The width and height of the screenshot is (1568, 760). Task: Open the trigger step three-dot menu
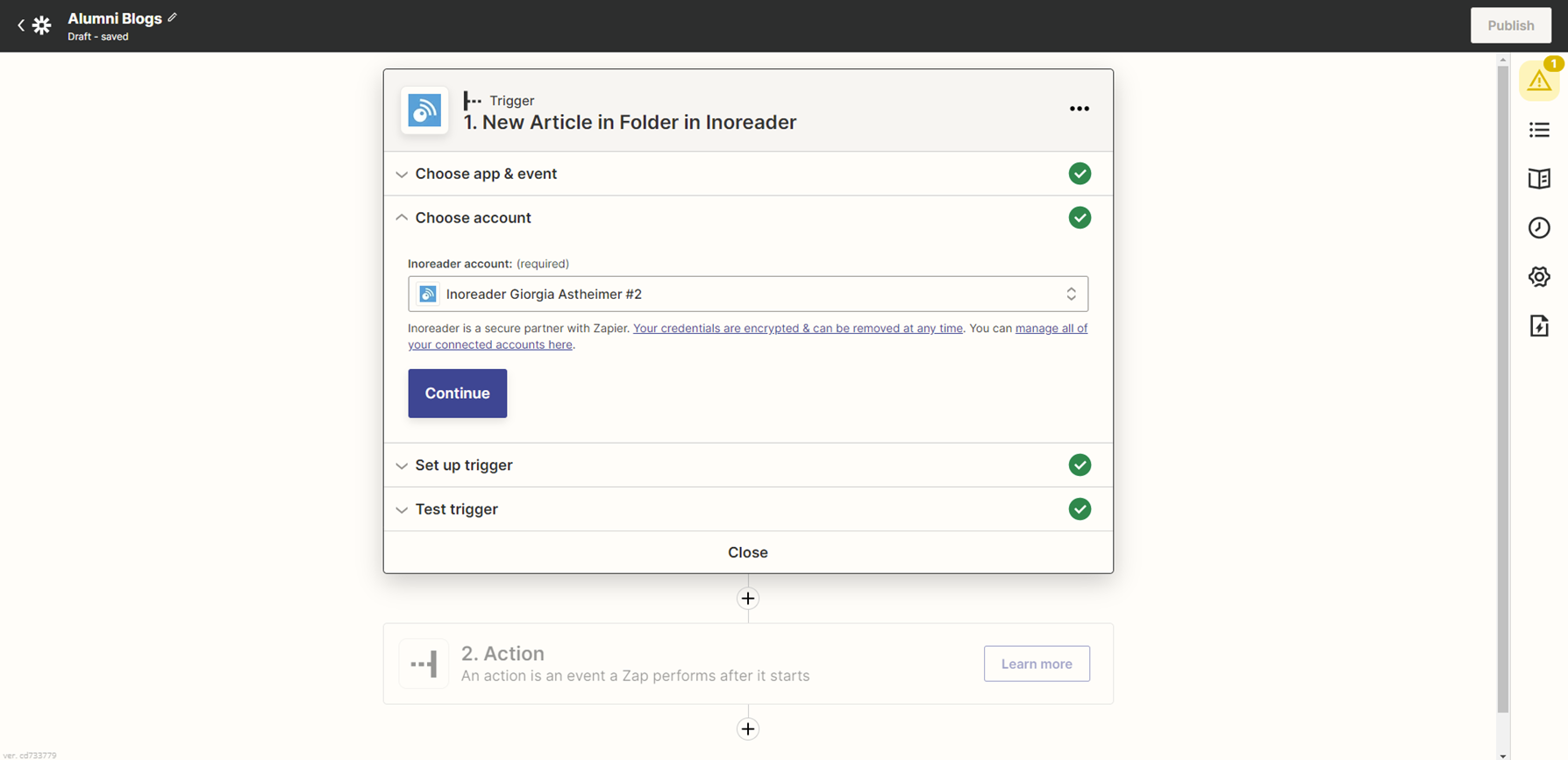coord(1080,109)
